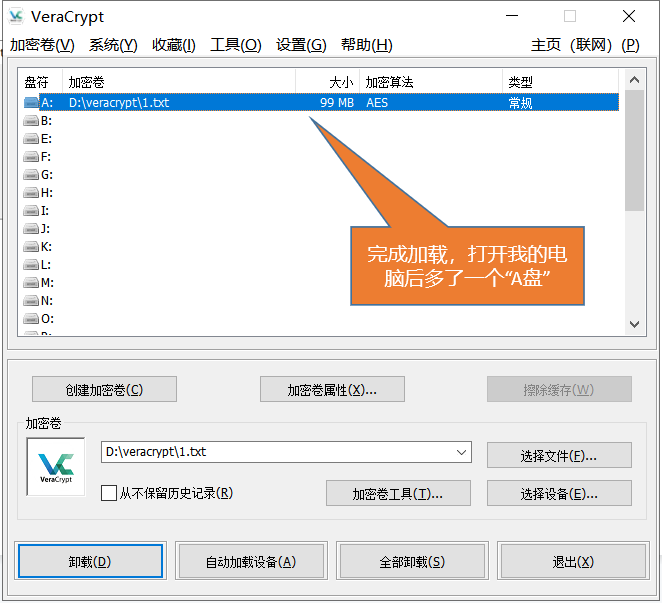Image resolution: width=662 pixels, height=603 pixels.
Task: Click the drive list scrollbar thumb
Action: coord(634,150)
